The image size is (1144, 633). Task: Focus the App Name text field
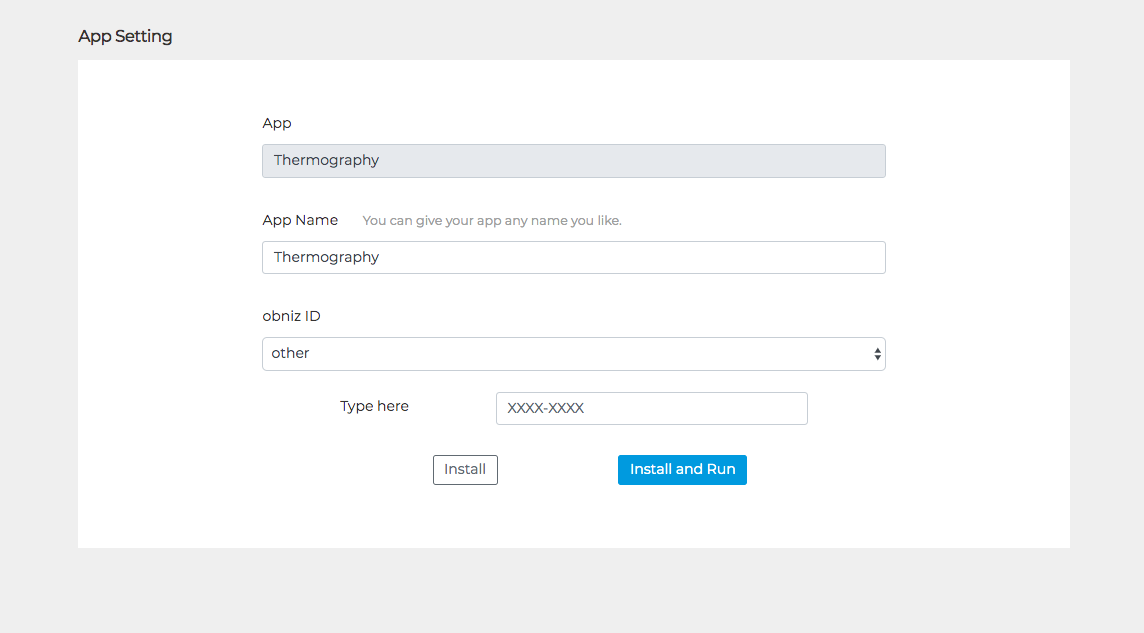pos(573,258)
